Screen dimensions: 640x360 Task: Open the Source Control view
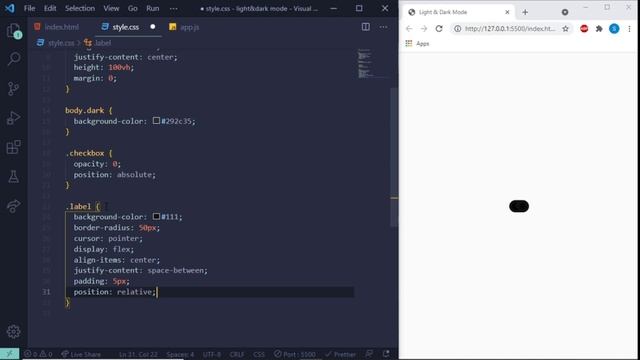pos(13,88)
